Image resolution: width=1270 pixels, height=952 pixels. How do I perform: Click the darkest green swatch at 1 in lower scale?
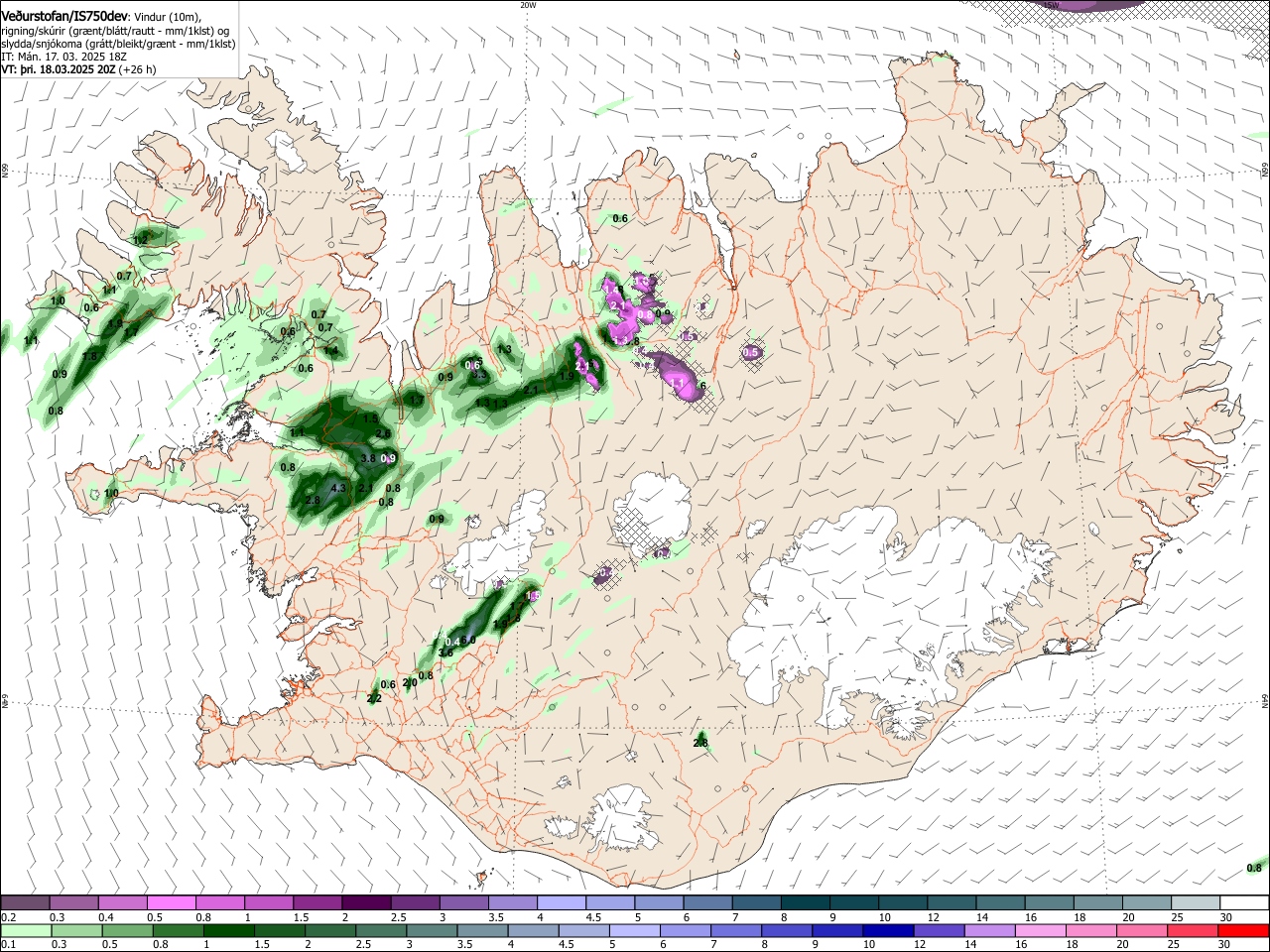click(x=230, y=930)
